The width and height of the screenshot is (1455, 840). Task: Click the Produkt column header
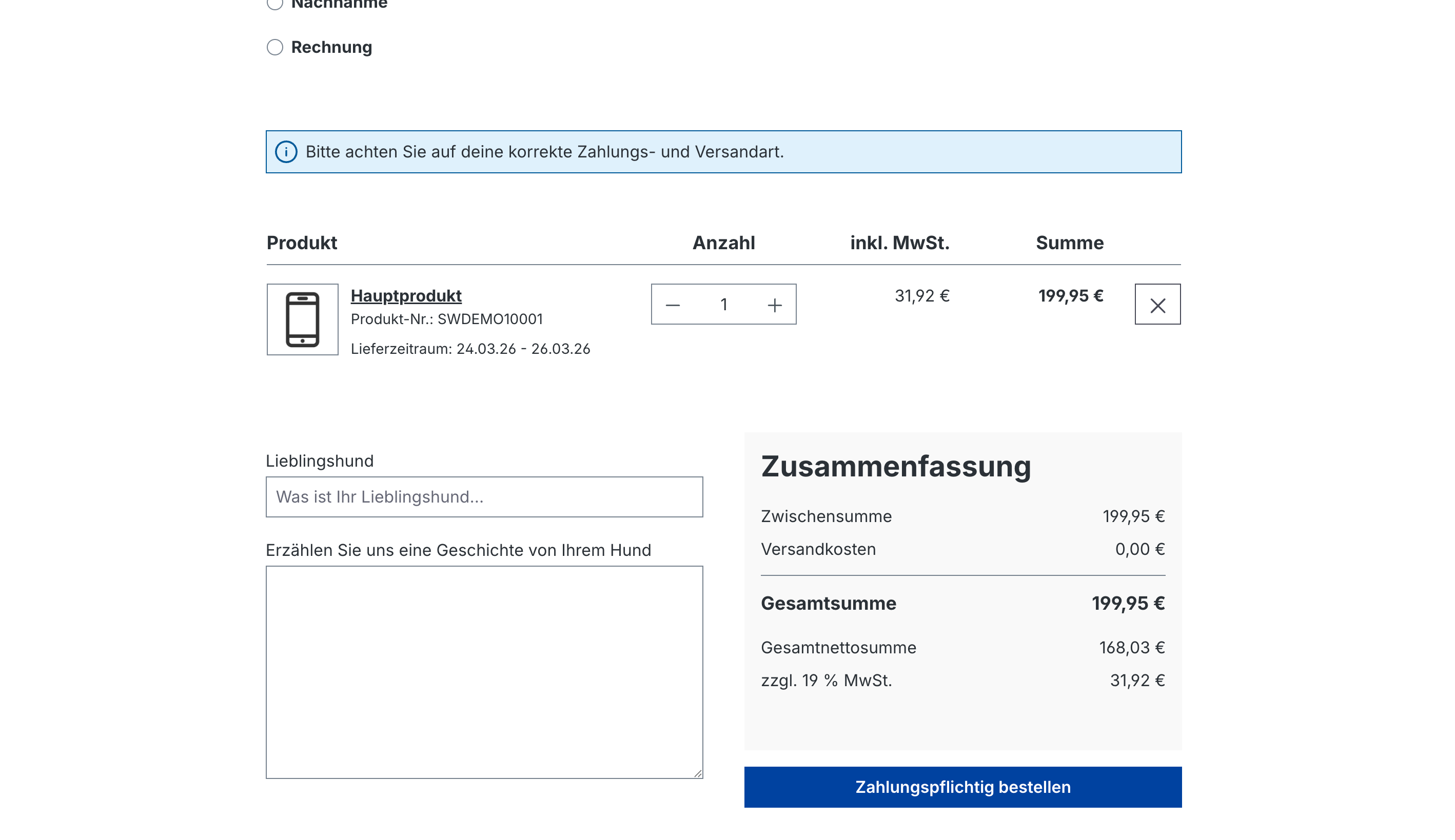click(301, 242)
